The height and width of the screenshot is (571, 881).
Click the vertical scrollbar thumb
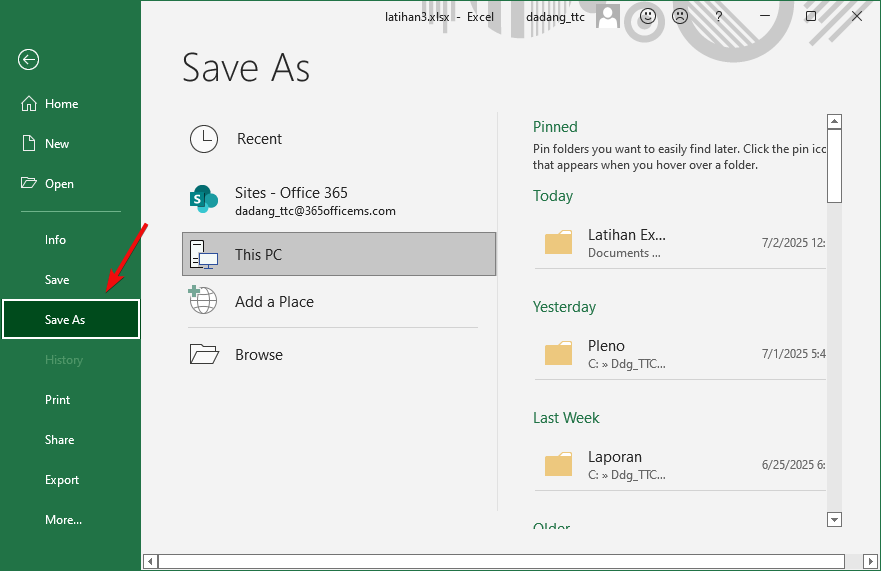coord(834,166)
